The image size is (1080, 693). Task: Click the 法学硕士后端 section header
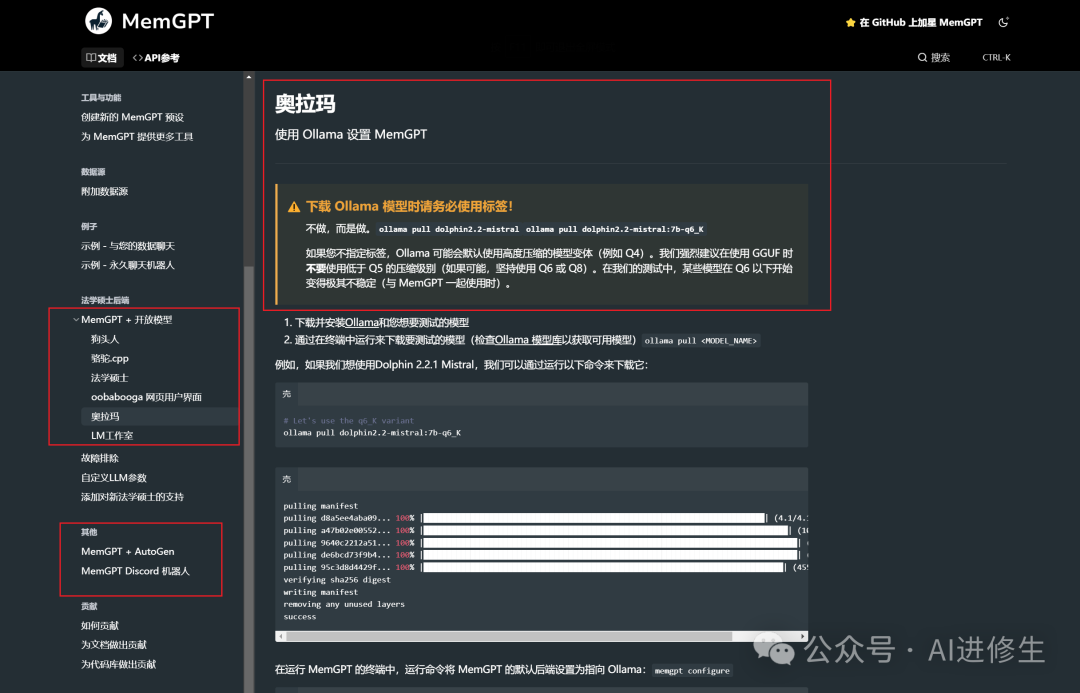[x=105, y=300]
